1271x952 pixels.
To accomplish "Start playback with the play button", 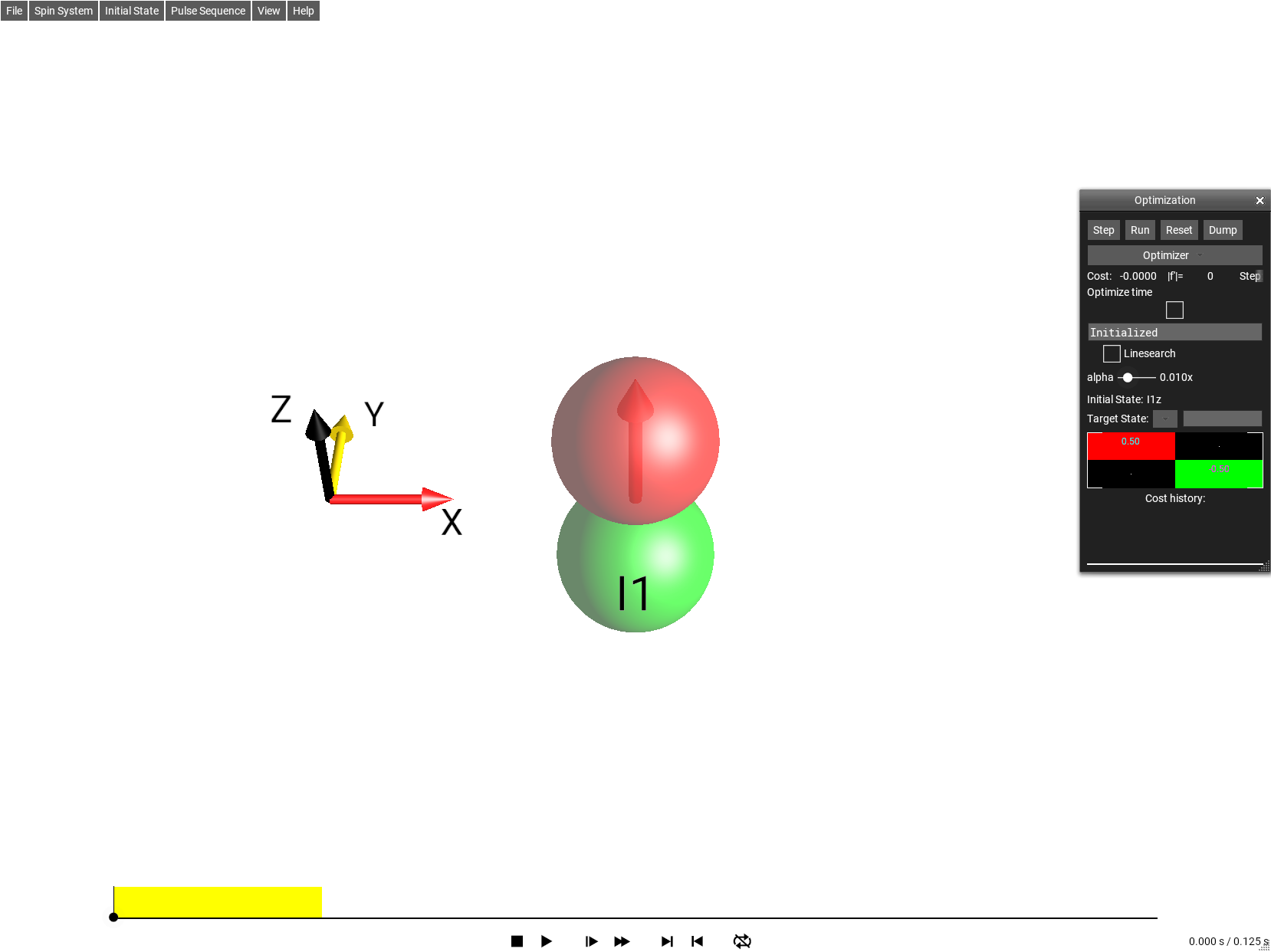I will point(547,941).
